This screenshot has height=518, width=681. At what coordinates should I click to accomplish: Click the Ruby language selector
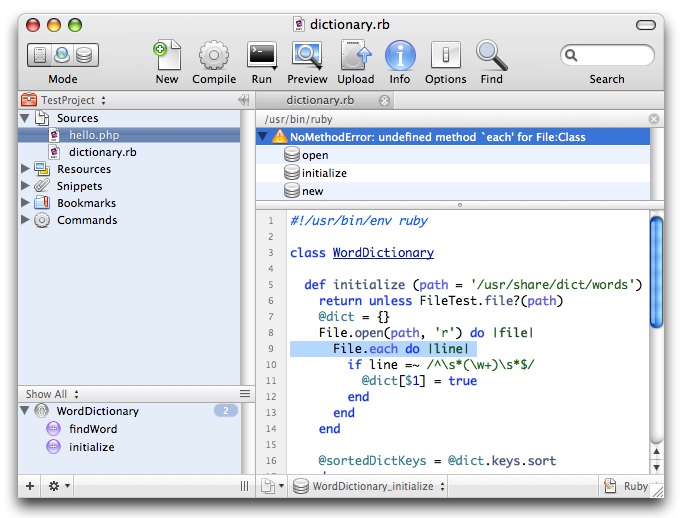pos(627,486)
